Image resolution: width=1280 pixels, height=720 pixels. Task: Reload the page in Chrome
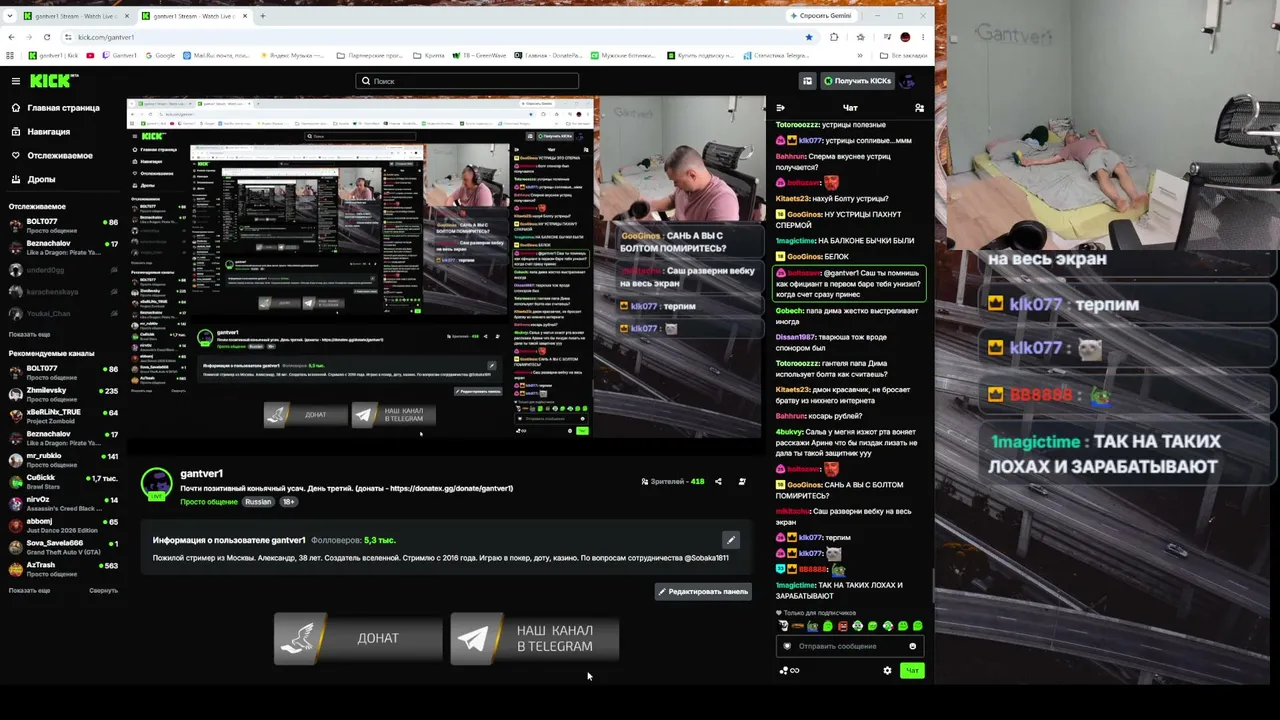pos(47,37)
